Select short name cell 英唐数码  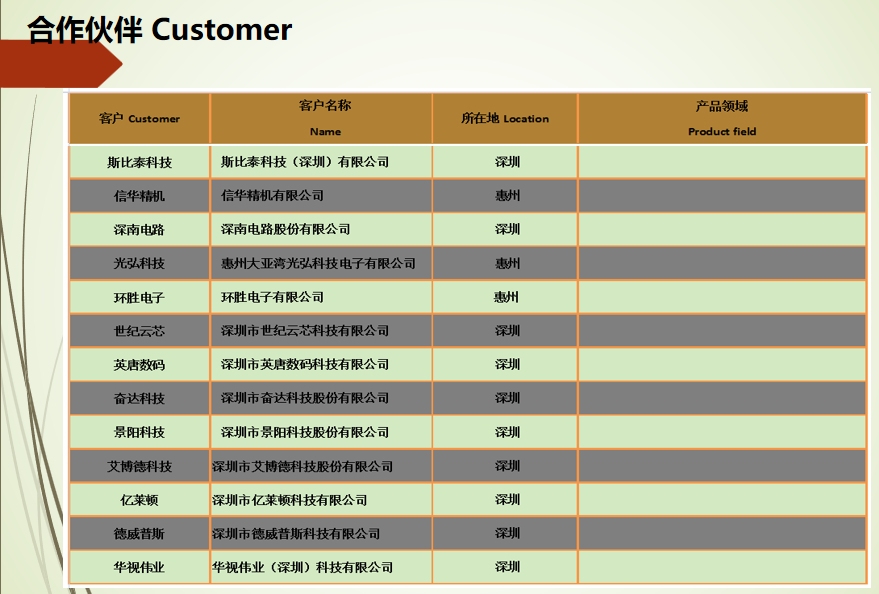tap(140, 365)
